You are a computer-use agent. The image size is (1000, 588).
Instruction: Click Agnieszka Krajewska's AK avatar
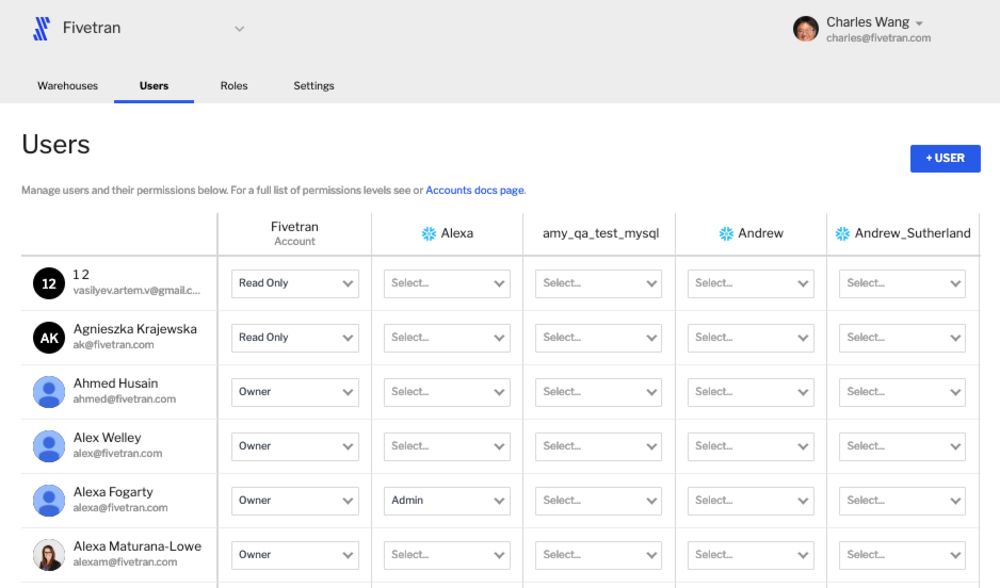coord(49,337)
